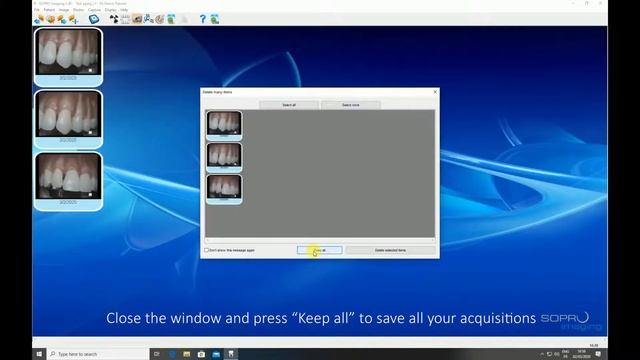Viewport: 640px width, 360px height.
Task: Click the third patient folder toolbar icon
Action: tap(62, 19)
